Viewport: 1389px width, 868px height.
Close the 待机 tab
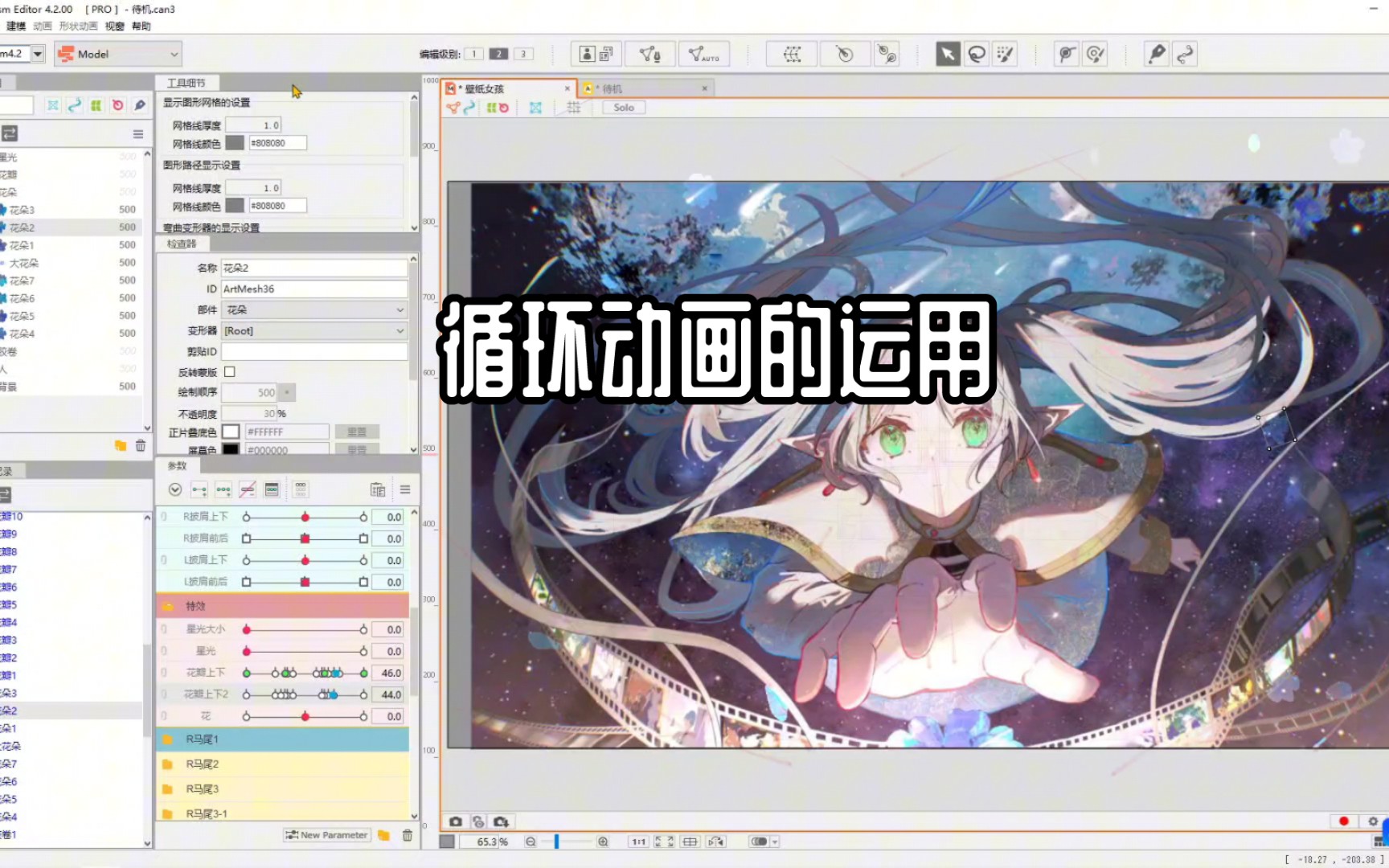(x=705, y=88)
